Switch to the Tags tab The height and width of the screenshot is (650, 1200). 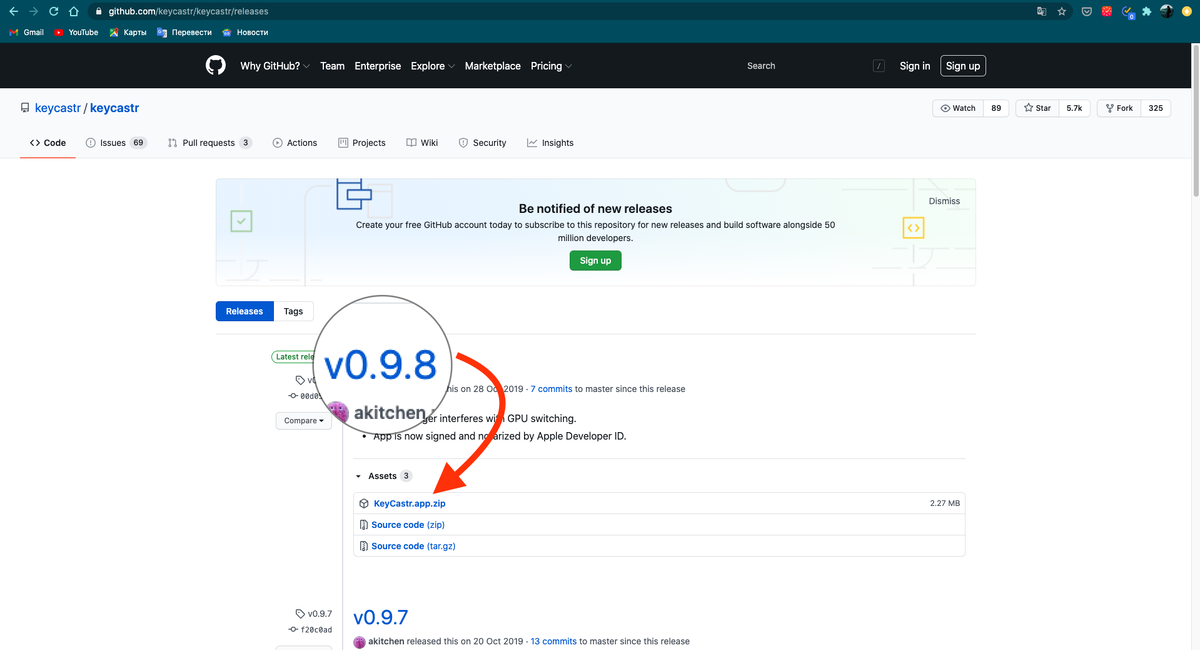293,311
